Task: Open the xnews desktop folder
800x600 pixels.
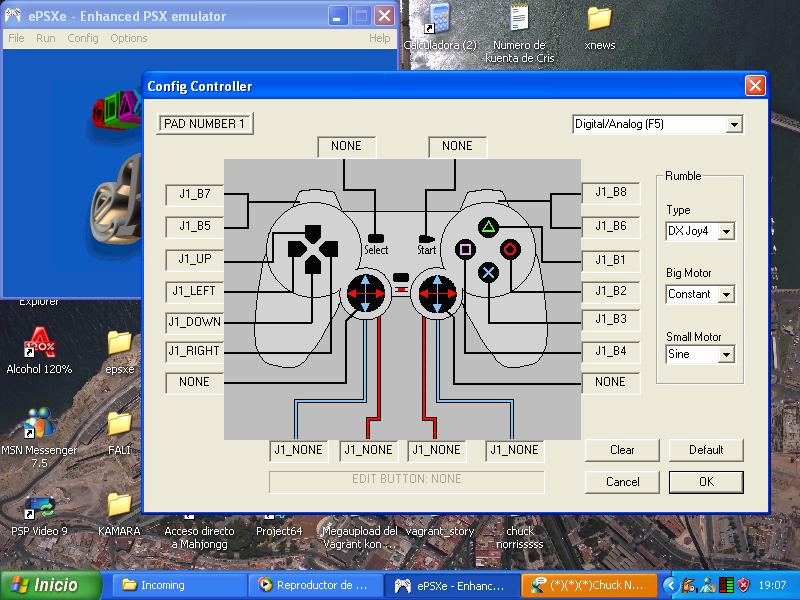Action: (599, 28)
